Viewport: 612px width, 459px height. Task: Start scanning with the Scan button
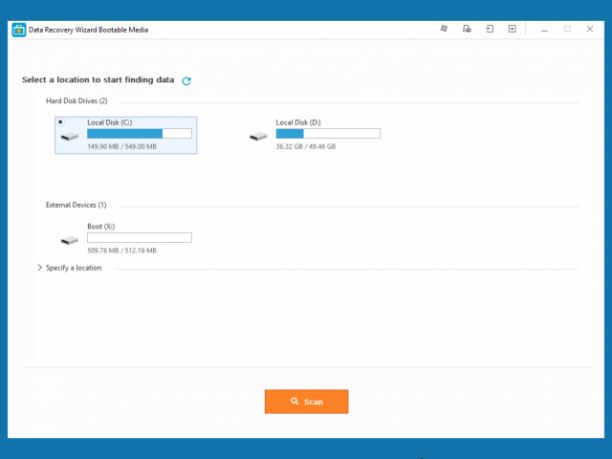point(306,401)
